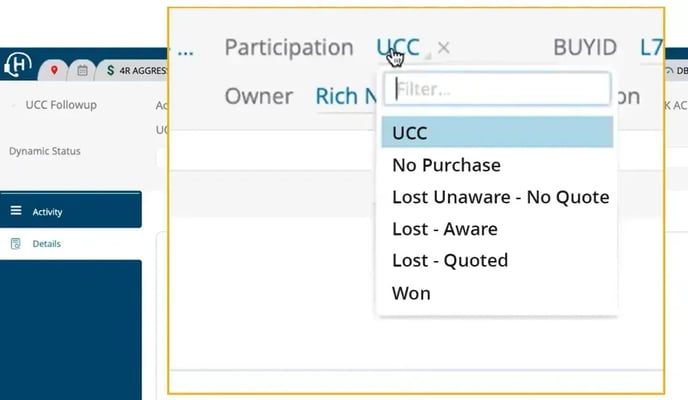Image resolution: width=688 pixels, height=400 pixels.
Task: Click the green dollar sign icon
Action: point(112,71)
